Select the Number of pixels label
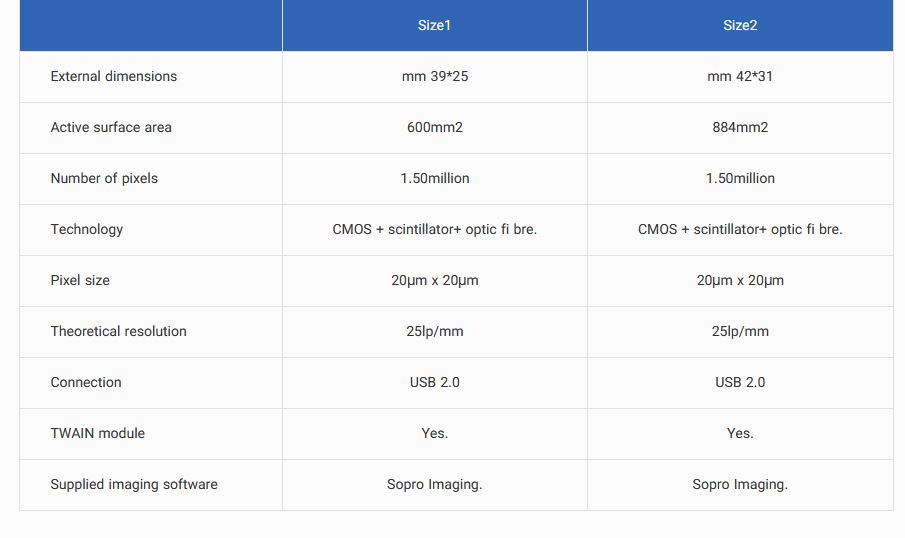This screenshot has width=905, height=538. pyautogui.click(x=104, y=178)
